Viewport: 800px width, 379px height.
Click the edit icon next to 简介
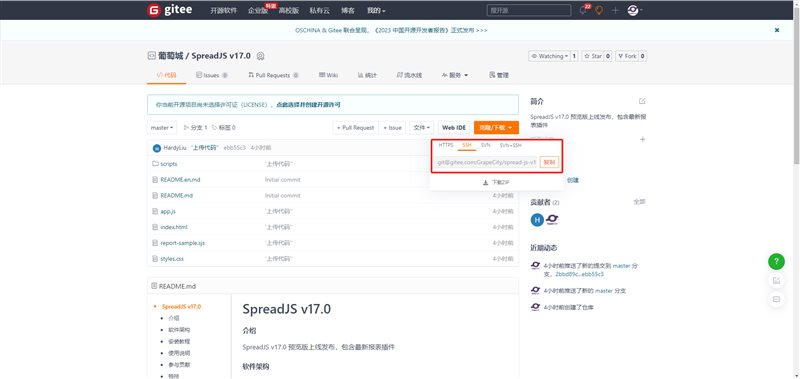tap(642, 101)
